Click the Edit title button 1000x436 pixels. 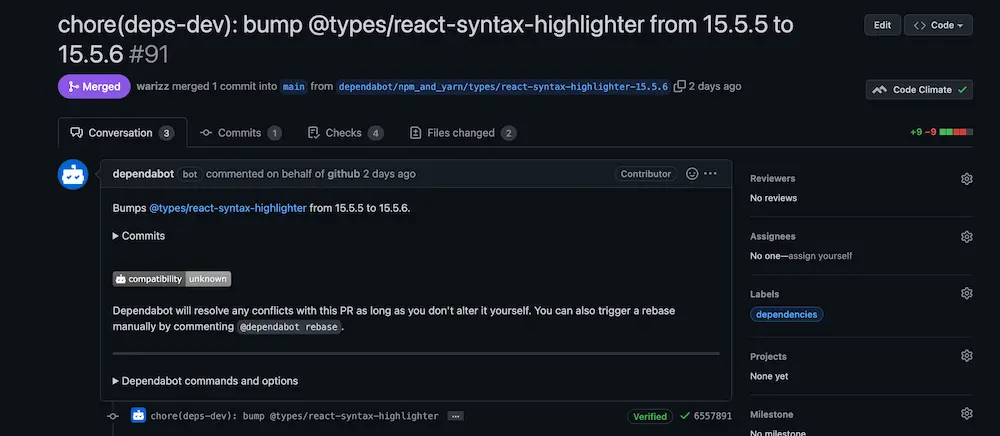(882, 25)
